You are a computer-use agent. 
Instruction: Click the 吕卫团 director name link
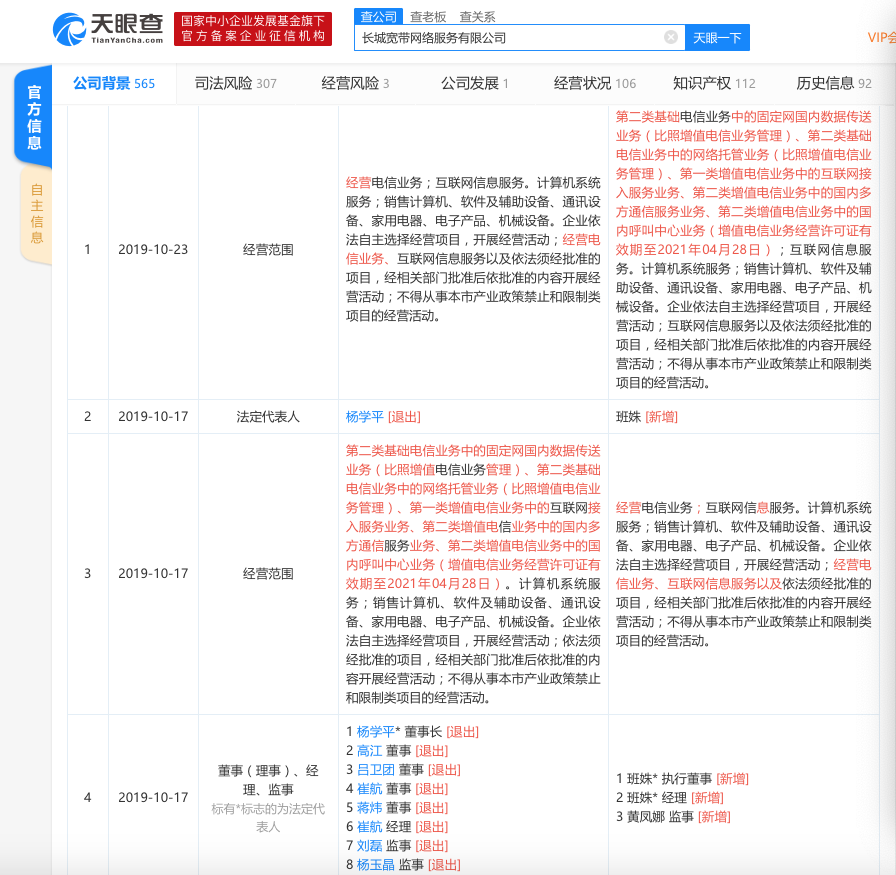click(x=375, y=769)
